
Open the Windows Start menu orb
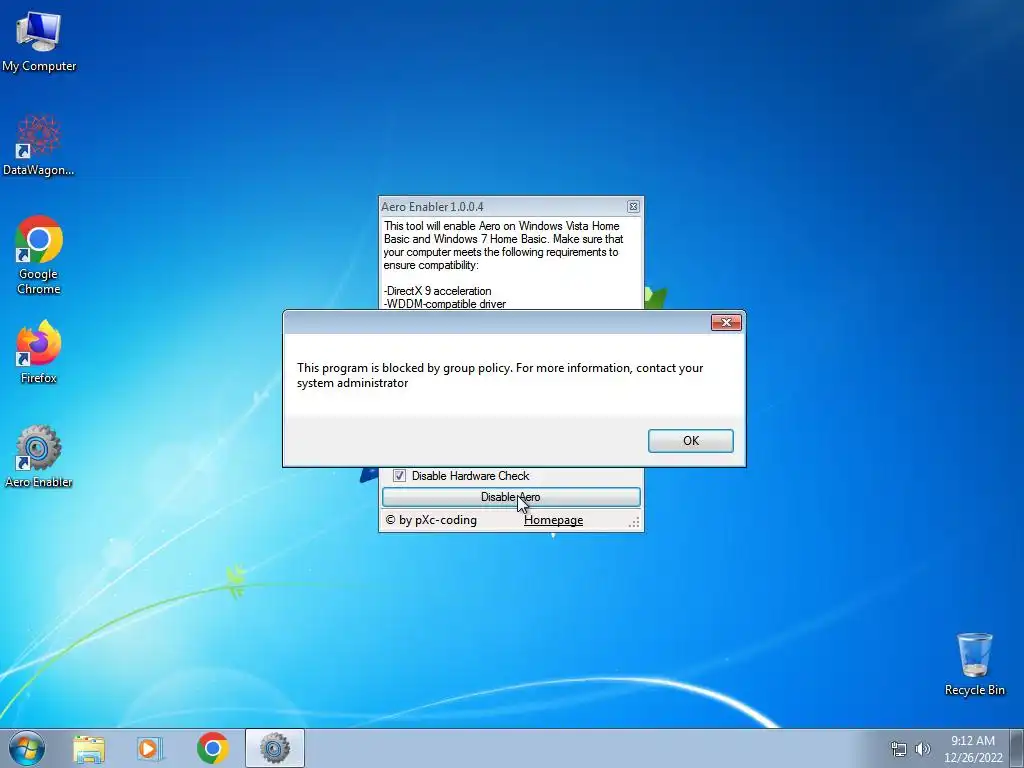click(27, 748)
